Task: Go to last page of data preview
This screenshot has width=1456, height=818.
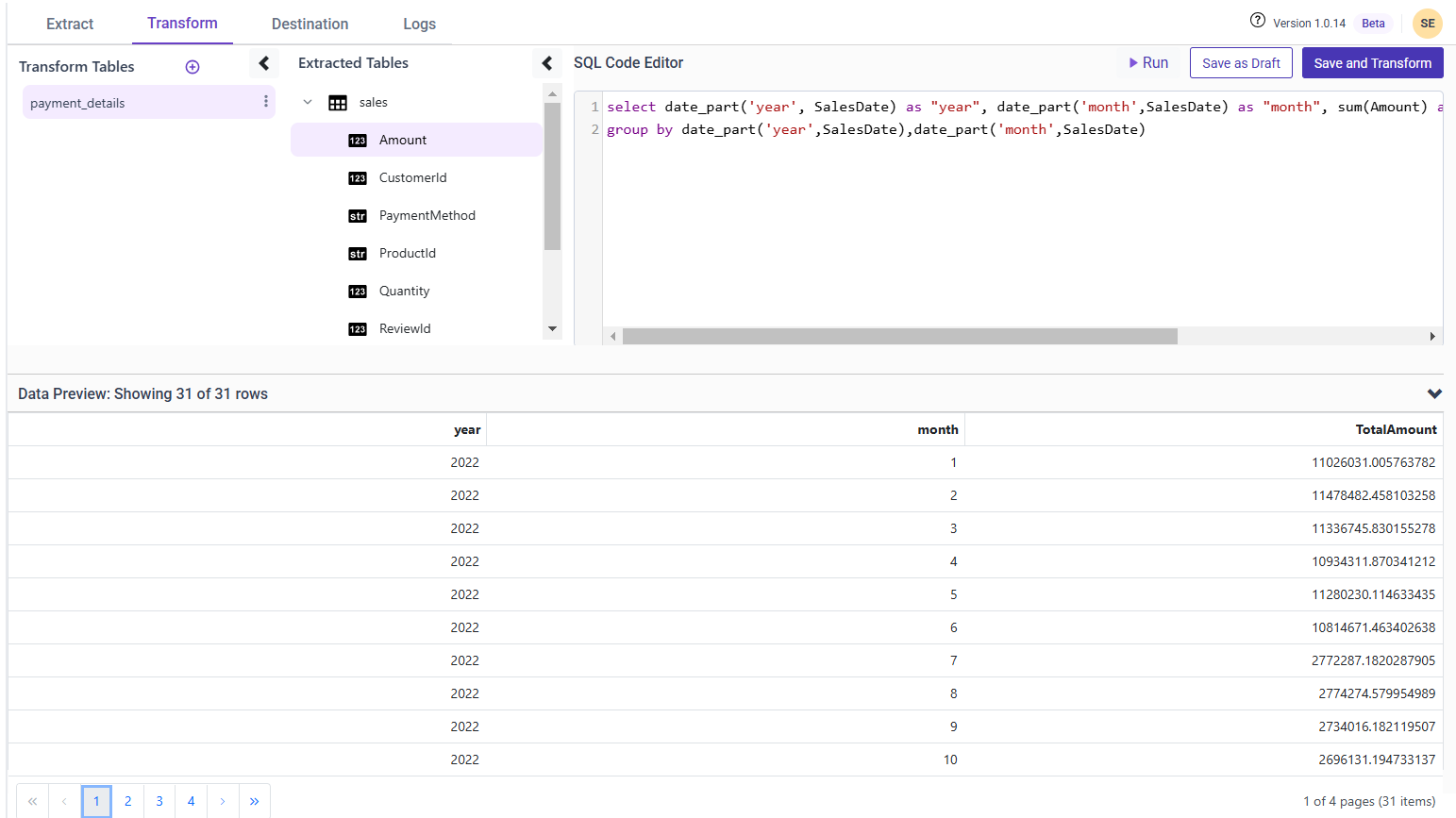Action: [254, 801]
